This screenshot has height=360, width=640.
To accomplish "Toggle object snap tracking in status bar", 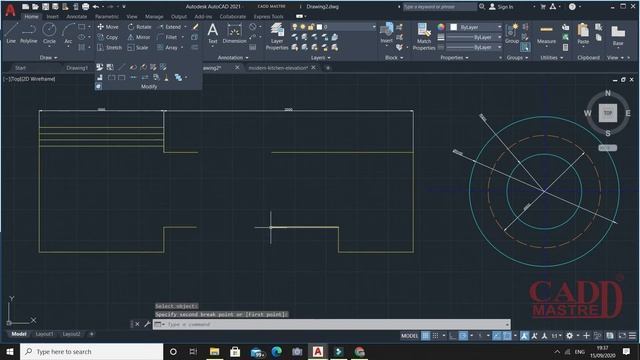I will click(496, 336).
